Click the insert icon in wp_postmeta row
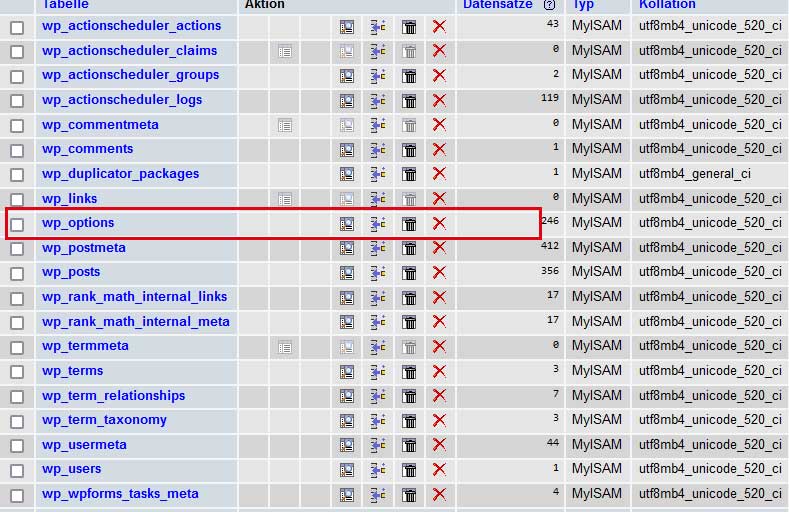This screenshot has height=512, width=789. [378, 248]
